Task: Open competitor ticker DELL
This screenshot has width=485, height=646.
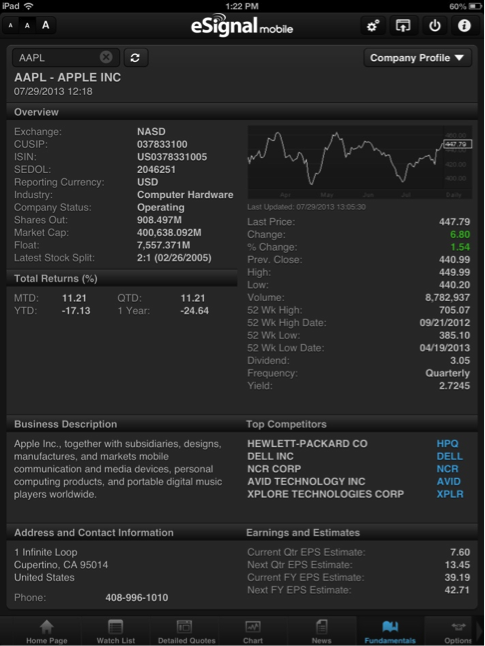Action: pos(450,456)
